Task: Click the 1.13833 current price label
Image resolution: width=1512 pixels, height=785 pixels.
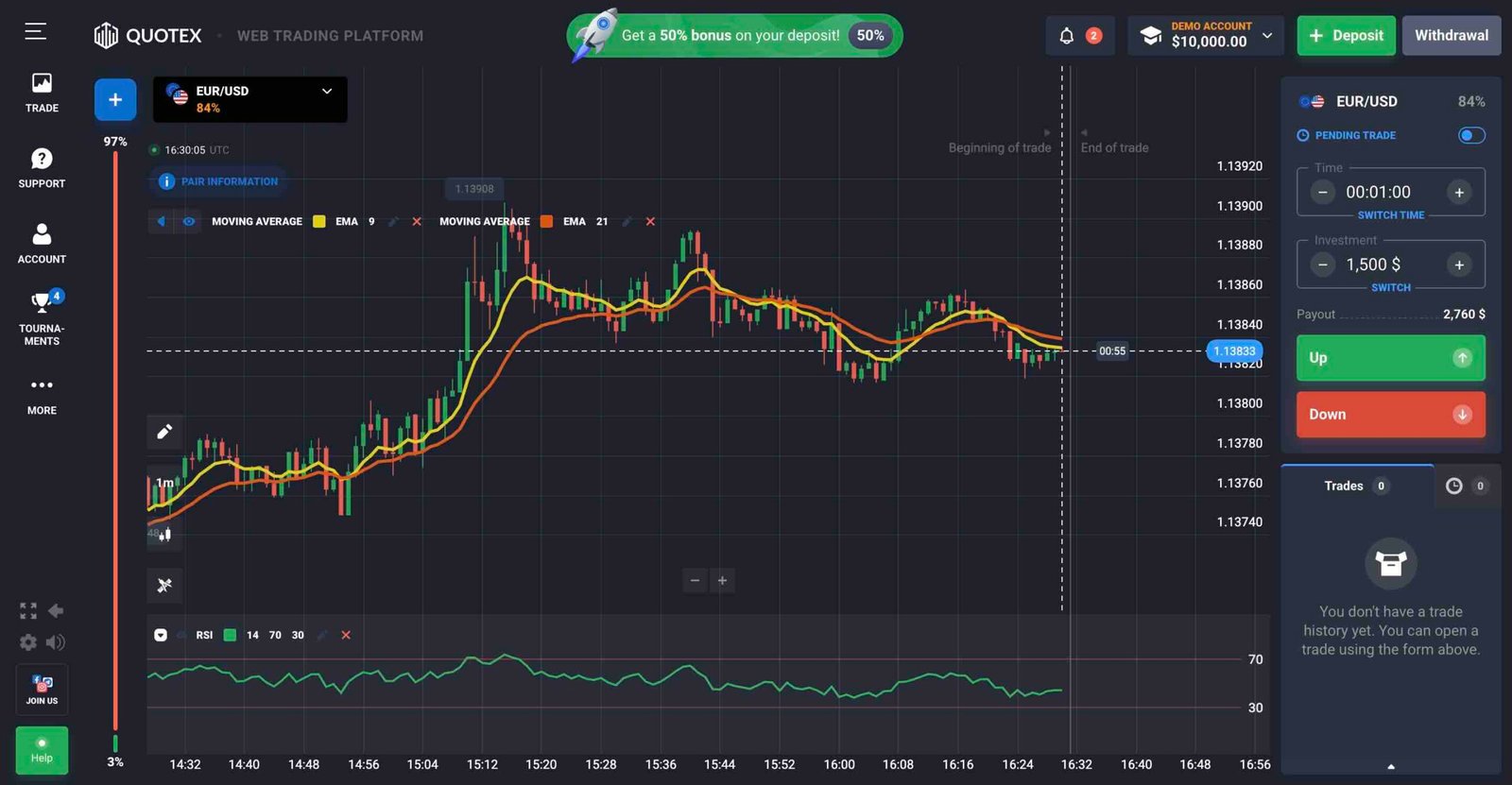Action: click(x=1234, y=351)
